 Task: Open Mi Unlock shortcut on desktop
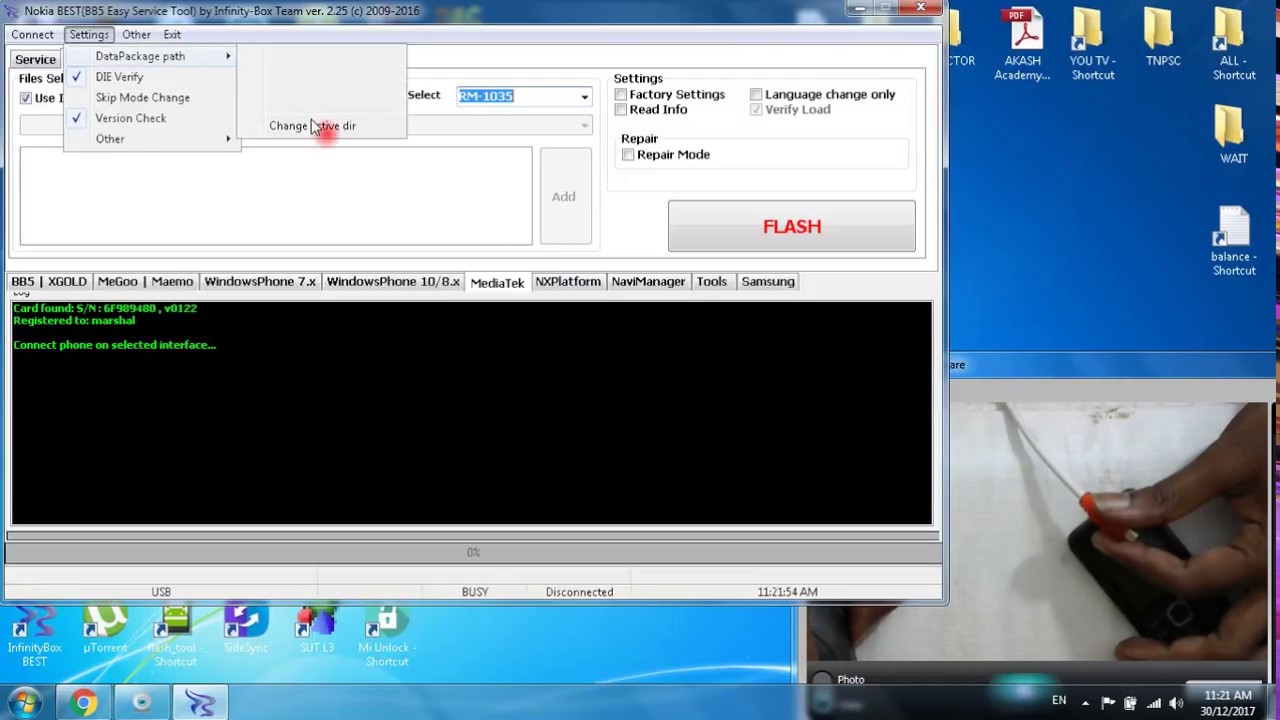point(387,637)
